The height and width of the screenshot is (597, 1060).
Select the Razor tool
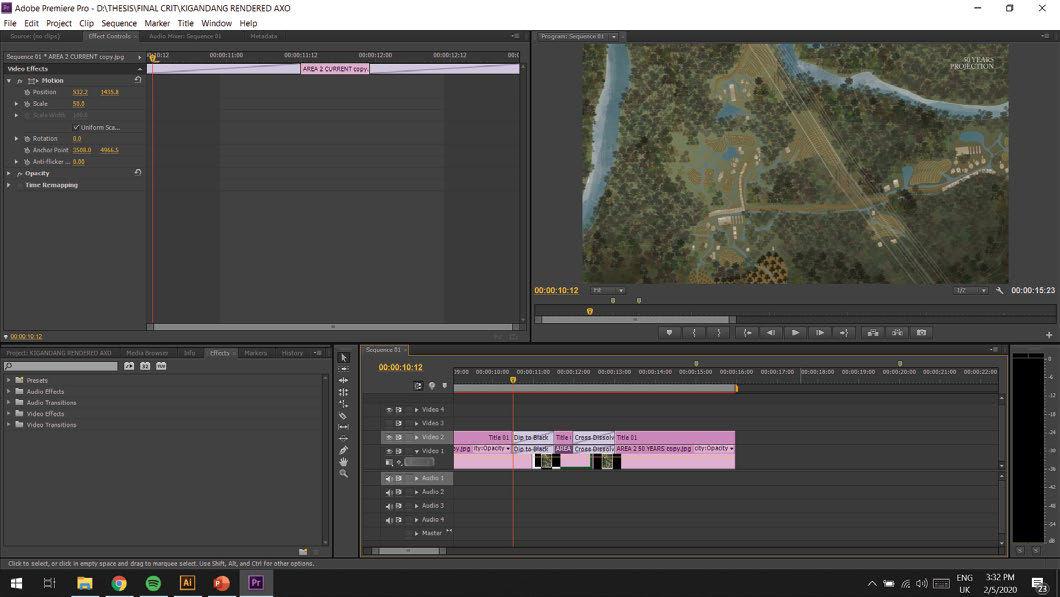coord(343,416)
